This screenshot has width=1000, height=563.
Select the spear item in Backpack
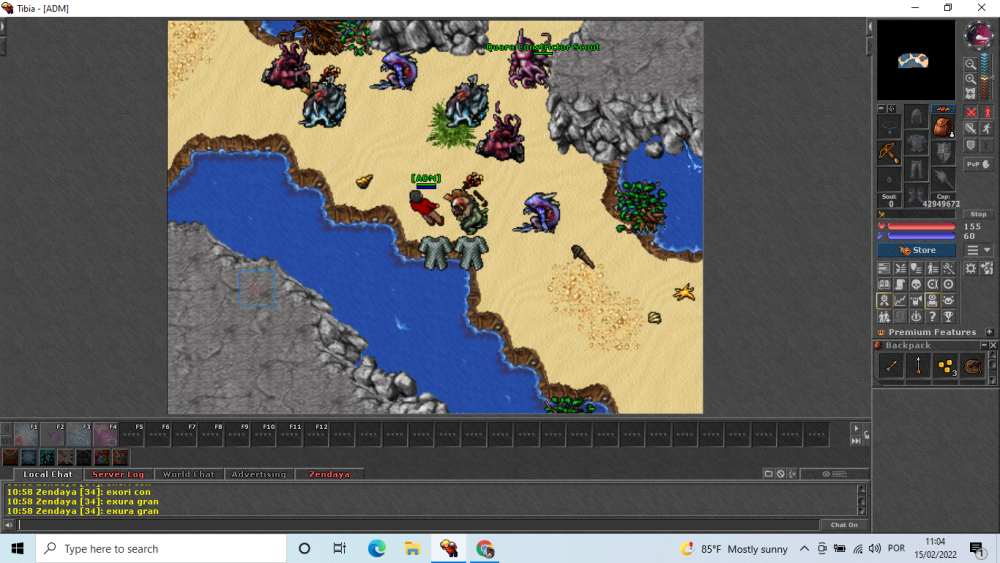[x=892, y=366]
